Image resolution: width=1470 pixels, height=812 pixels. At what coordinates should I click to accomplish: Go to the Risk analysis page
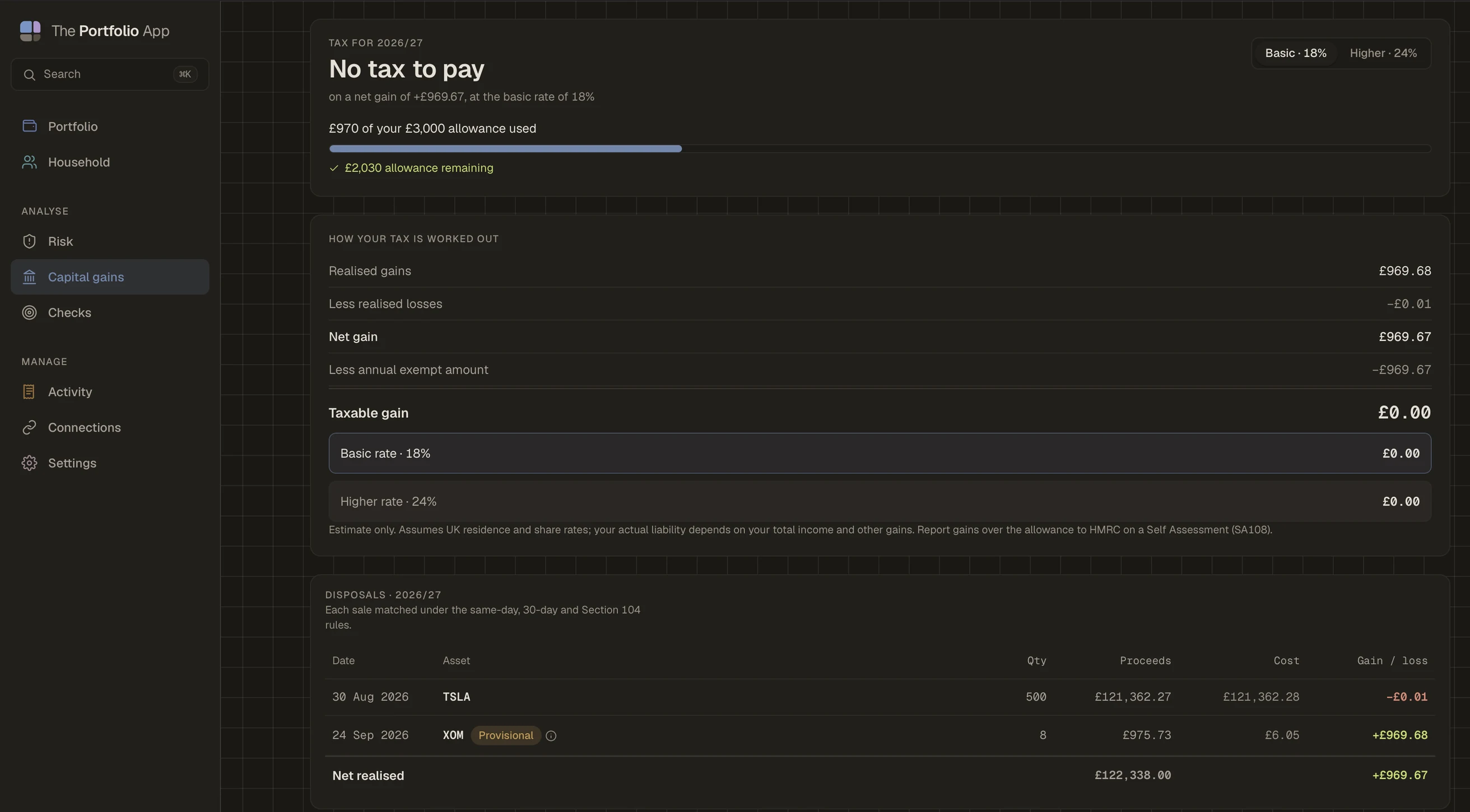(x=110, y=241)
